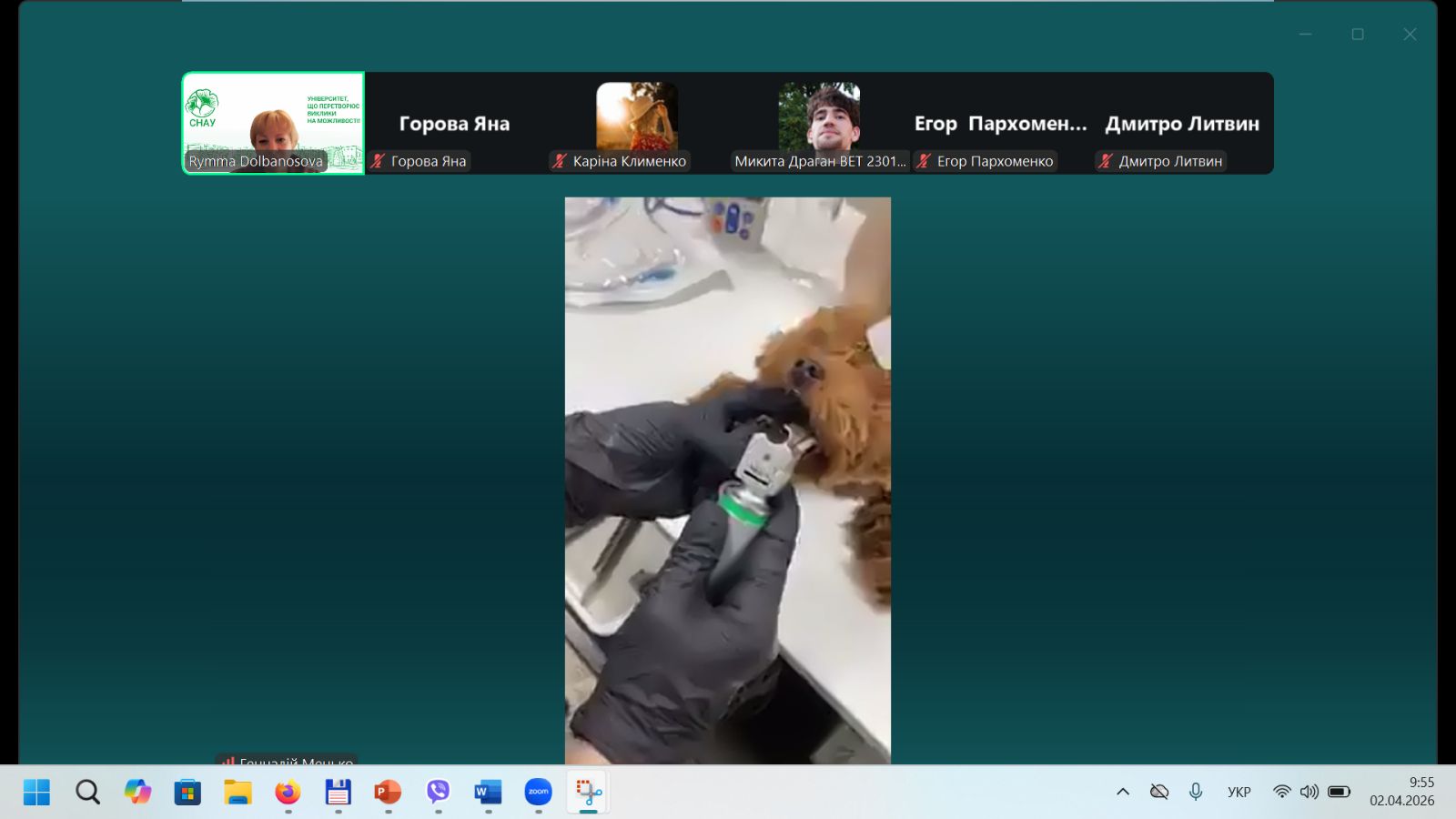The image size is (1456, 819).
Task: Open Microsoft Word from the taskbar
Action: [x=488, y=792]
